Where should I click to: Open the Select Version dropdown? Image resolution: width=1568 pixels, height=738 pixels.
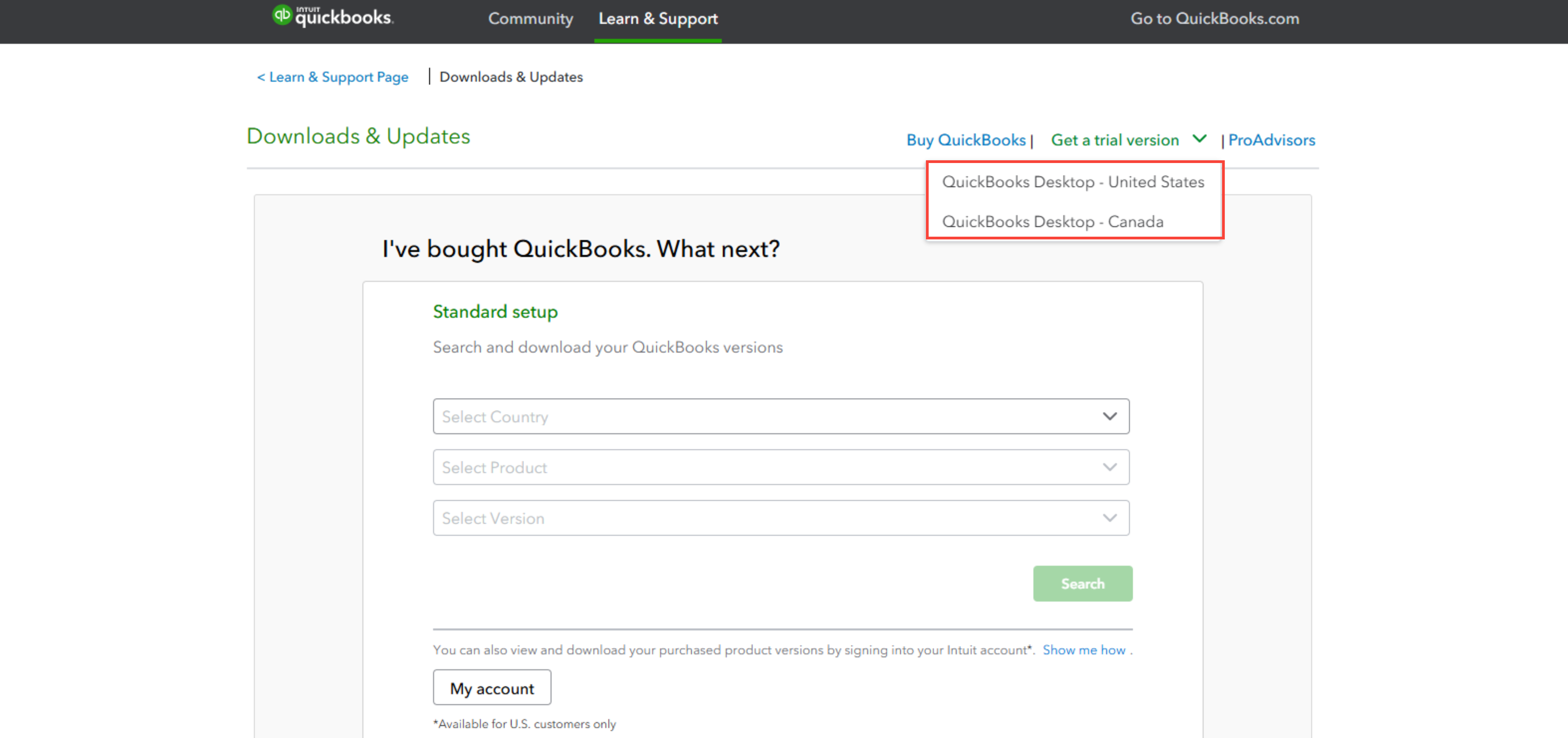781,518
